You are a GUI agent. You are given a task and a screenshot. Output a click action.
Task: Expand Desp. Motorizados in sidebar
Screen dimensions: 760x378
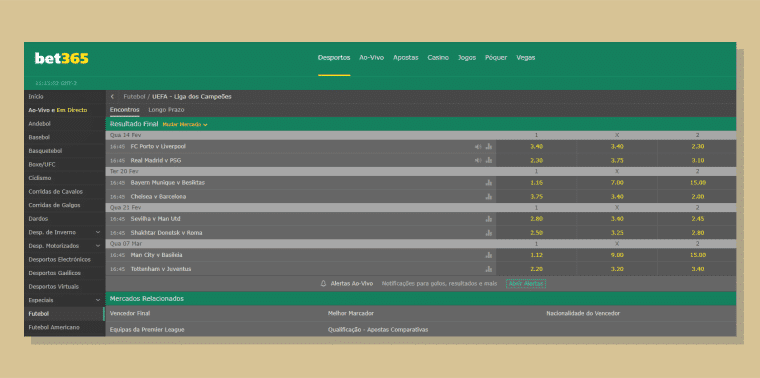(98, 246)
